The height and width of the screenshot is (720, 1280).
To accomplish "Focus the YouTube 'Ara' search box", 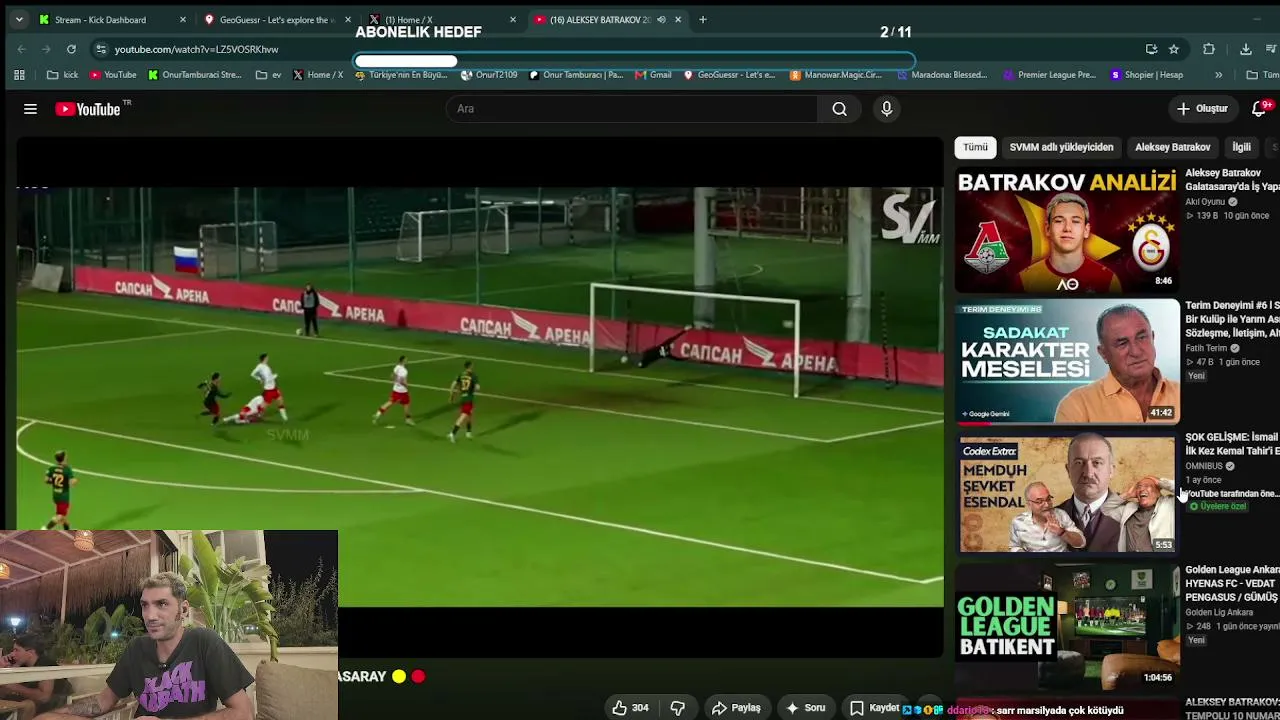I will pyautogui.click(x=632, y=109).
